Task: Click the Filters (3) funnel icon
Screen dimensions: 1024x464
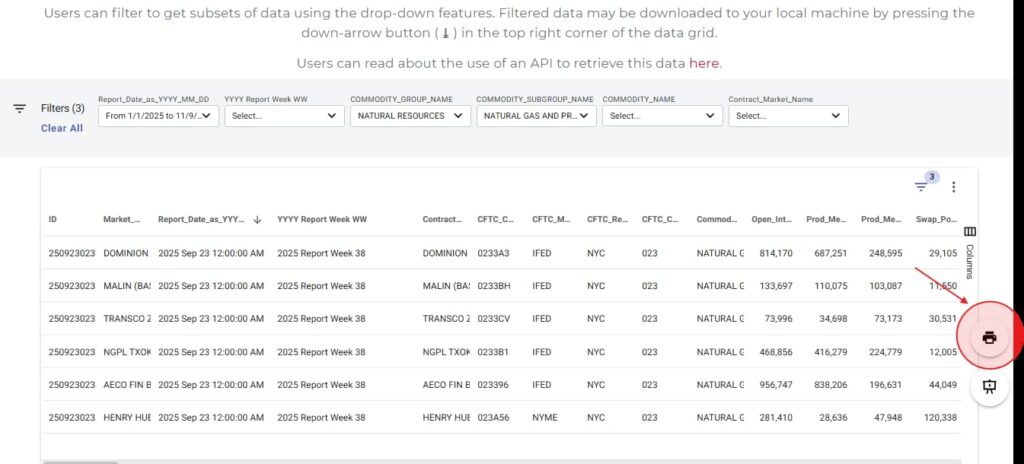Action: click(19, 109)
